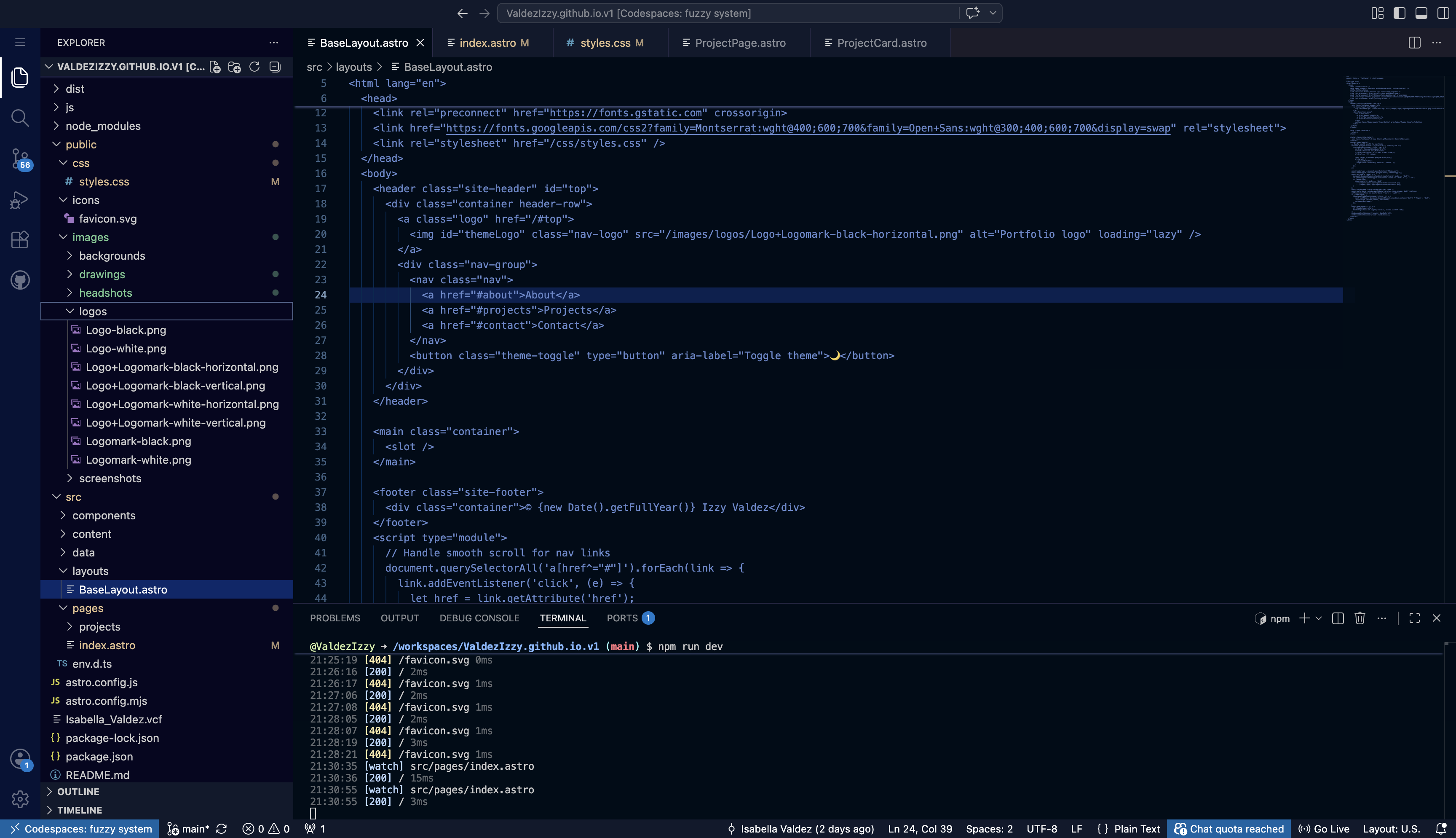1456x838 pixels.
Task: Click sync changes icon in status bar
Action: (221, 829)
